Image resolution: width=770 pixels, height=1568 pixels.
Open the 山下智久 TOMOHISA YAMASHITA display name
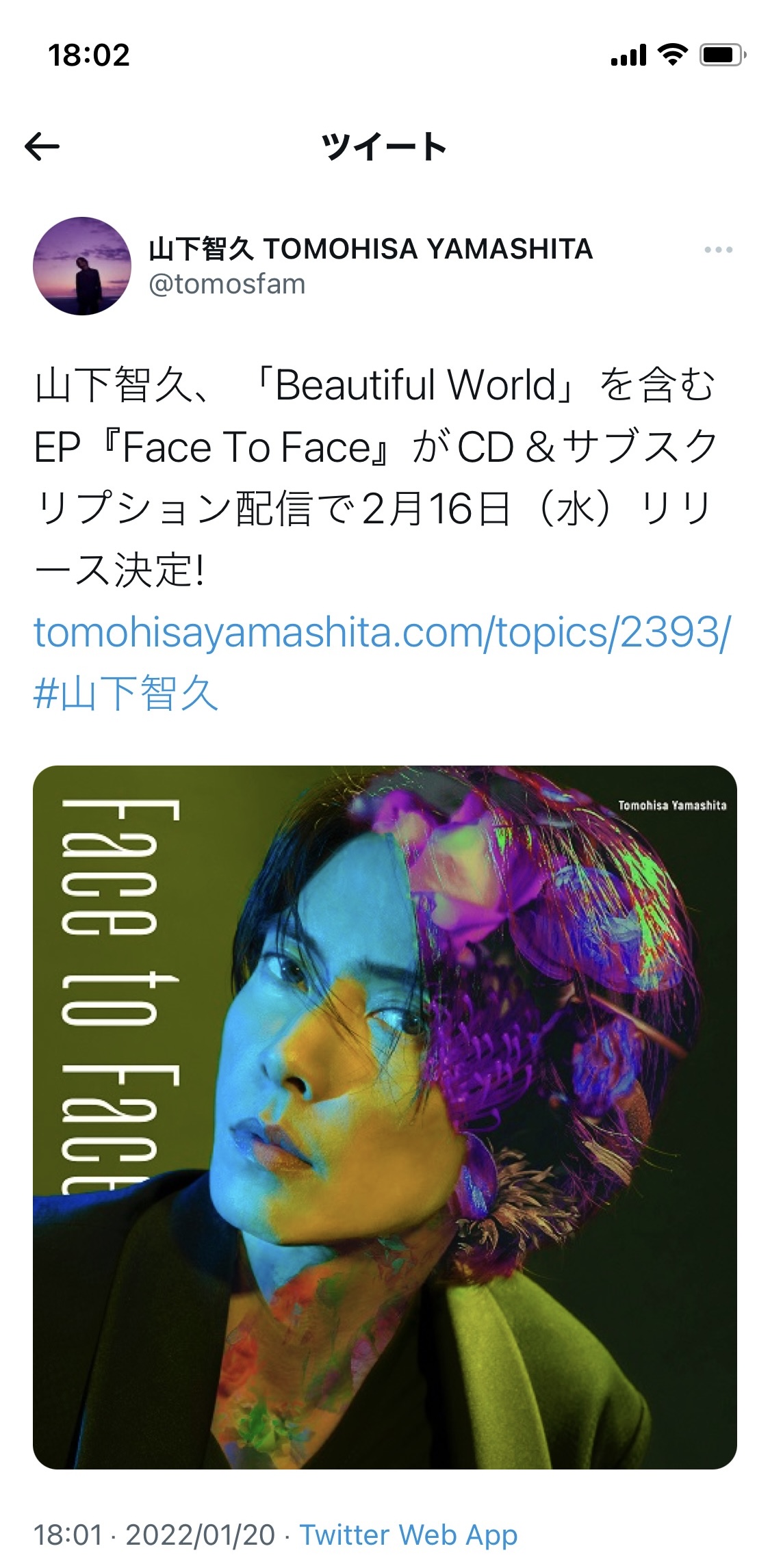[370, 249]
